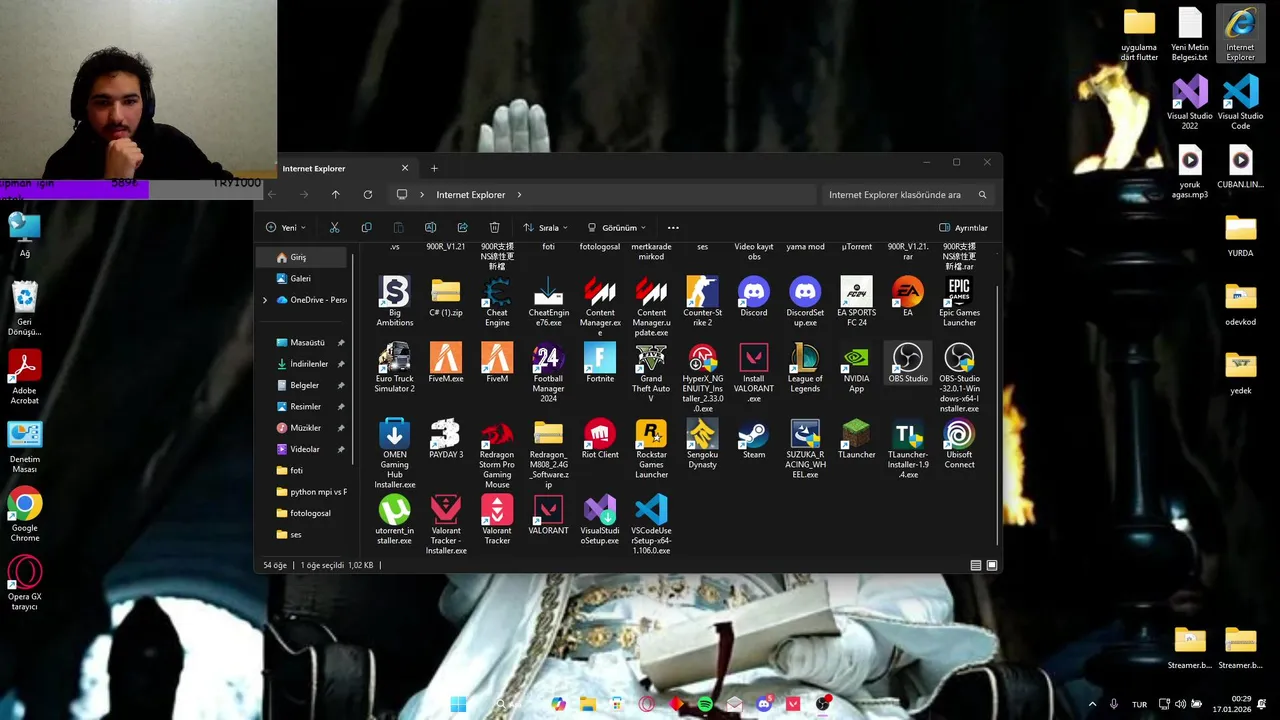1280x720 pixels.
Task: Open fotologosal folder in navigation pane
Action: click(x=303, y=513)
